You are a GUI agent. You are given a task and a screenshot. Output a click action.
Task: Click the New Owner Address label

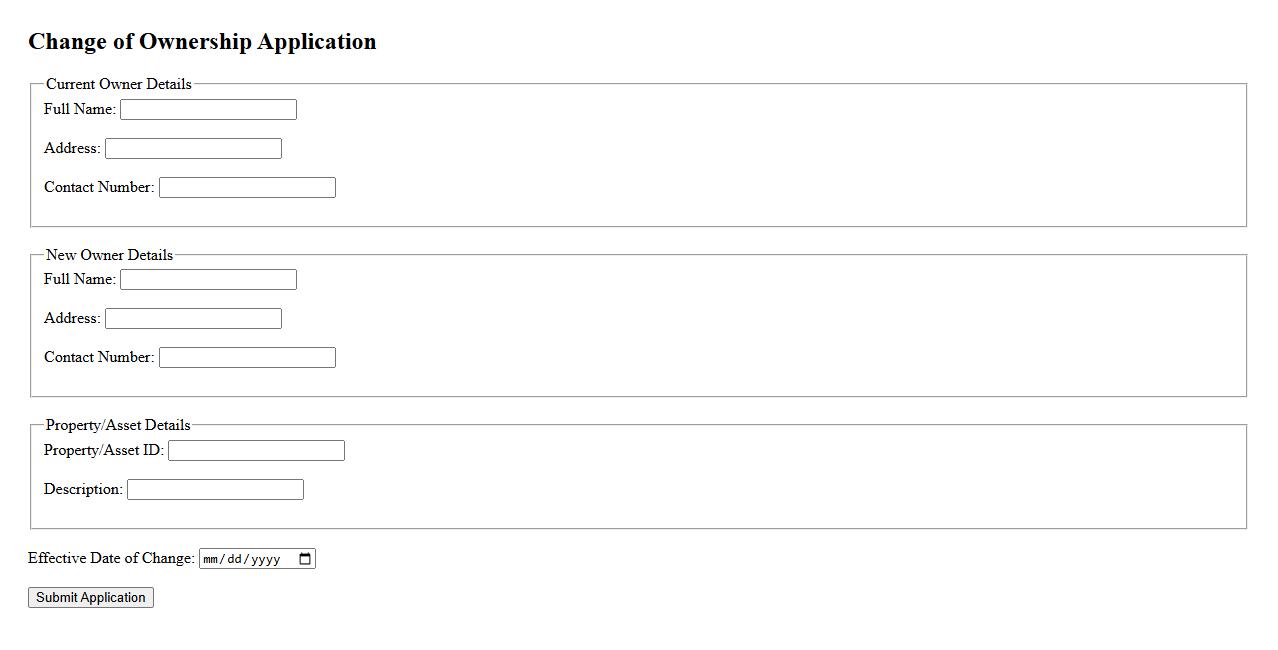72,318
